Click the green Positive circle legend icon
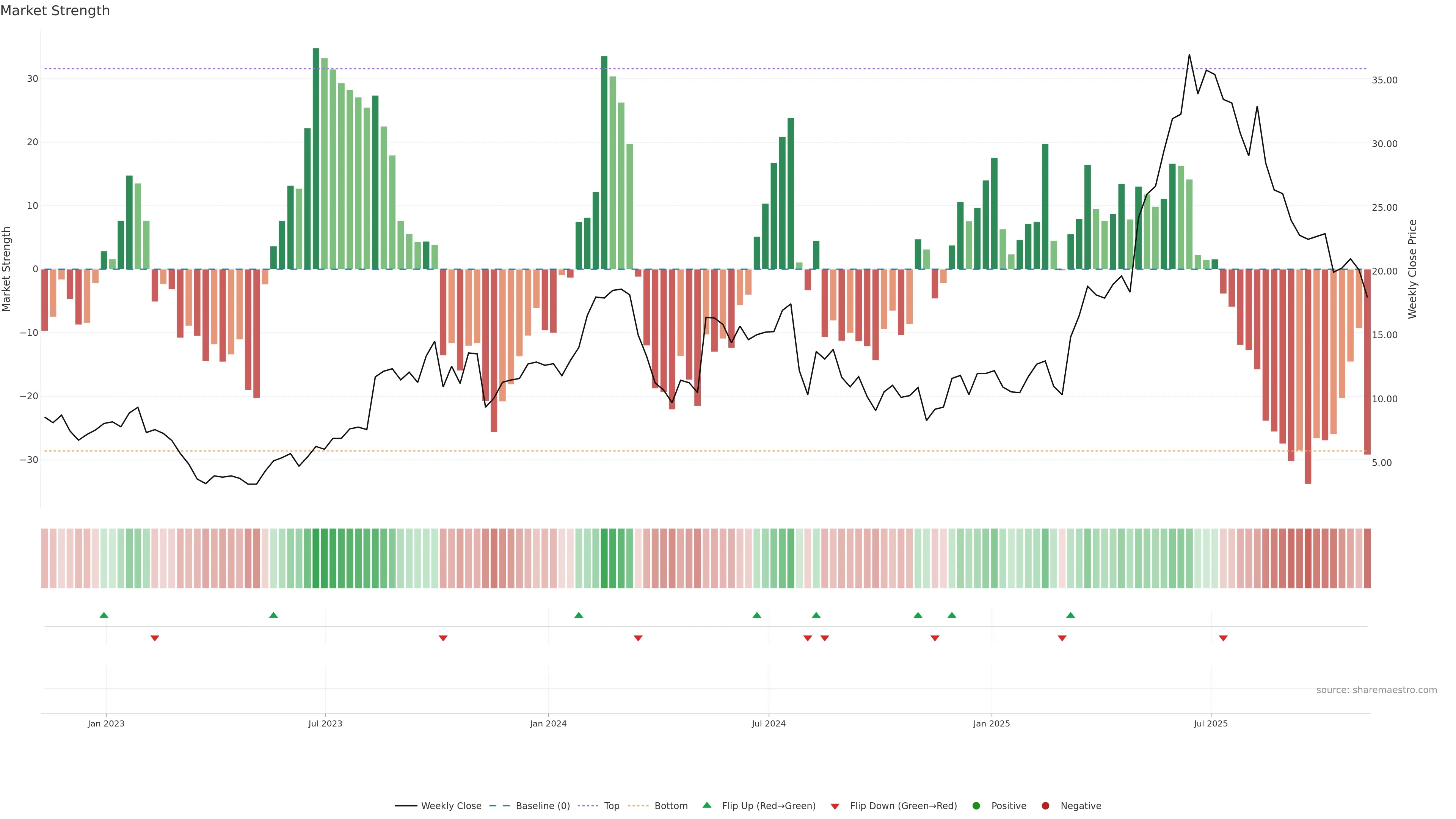1456x819 pixels. coord(976,806)
